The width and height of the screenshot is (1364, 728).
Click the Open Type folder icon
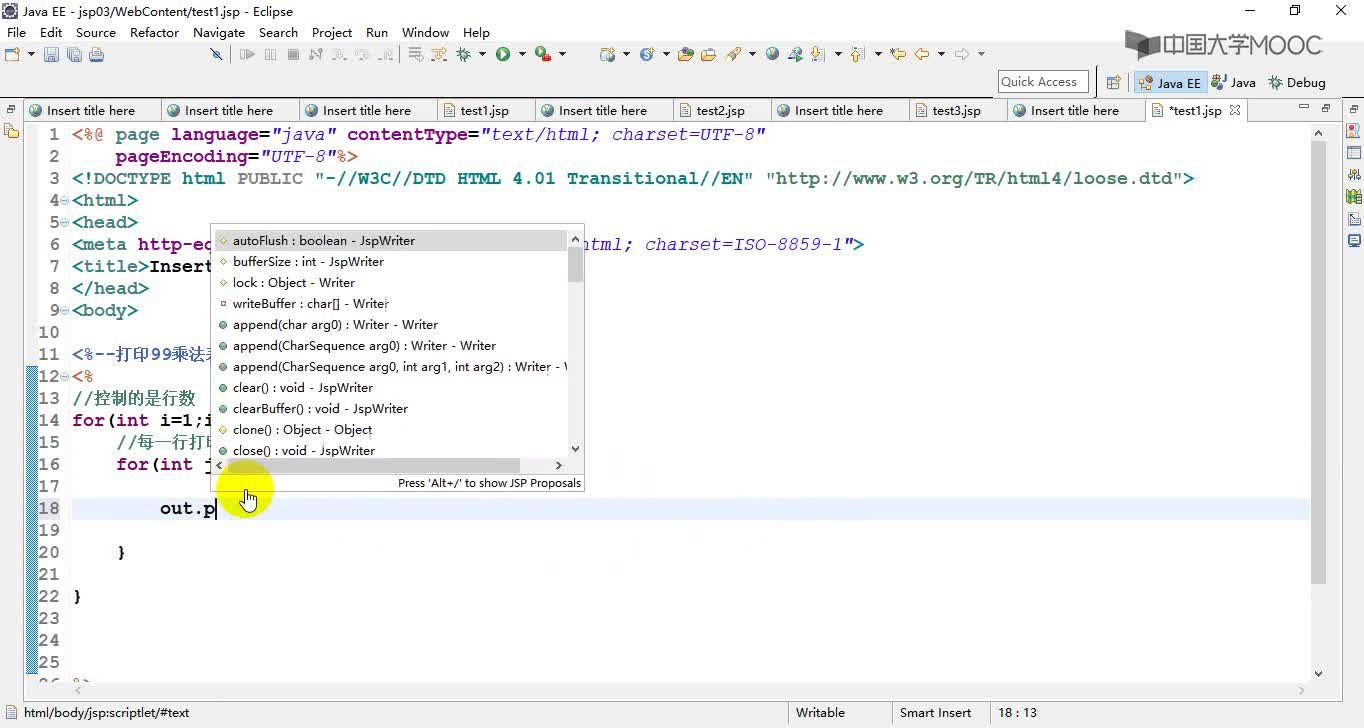point(686,54)
